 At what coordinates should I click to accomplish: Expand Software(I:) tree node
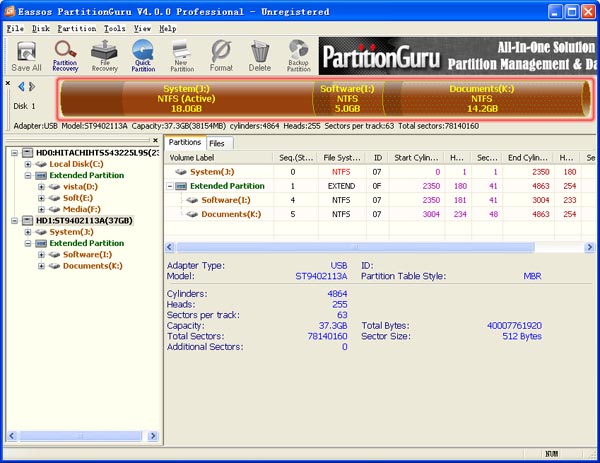coord(41,255)
